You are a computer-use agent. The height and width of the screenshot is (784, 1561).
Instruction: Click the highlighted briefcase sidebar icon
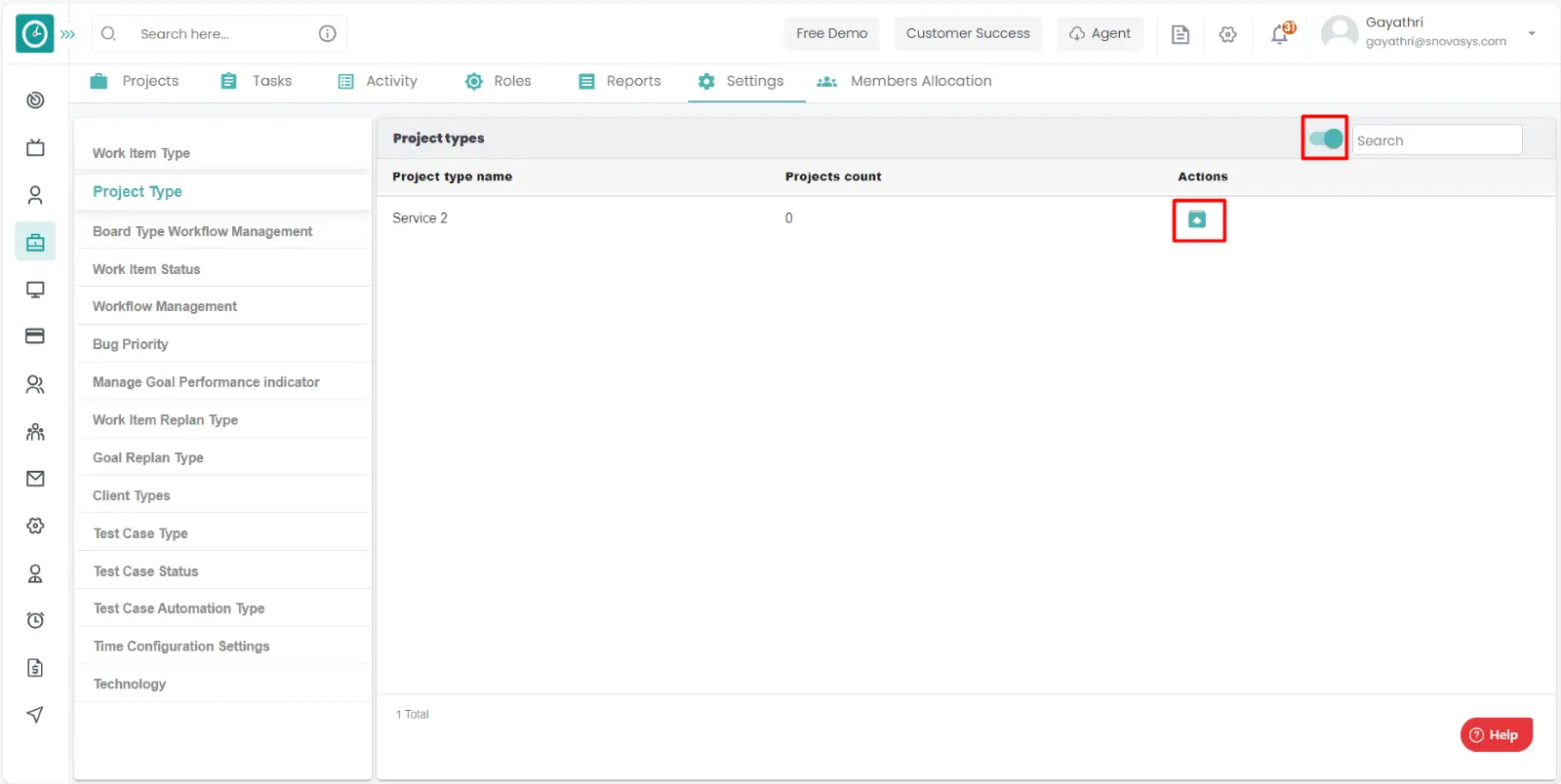coord(35,242)
